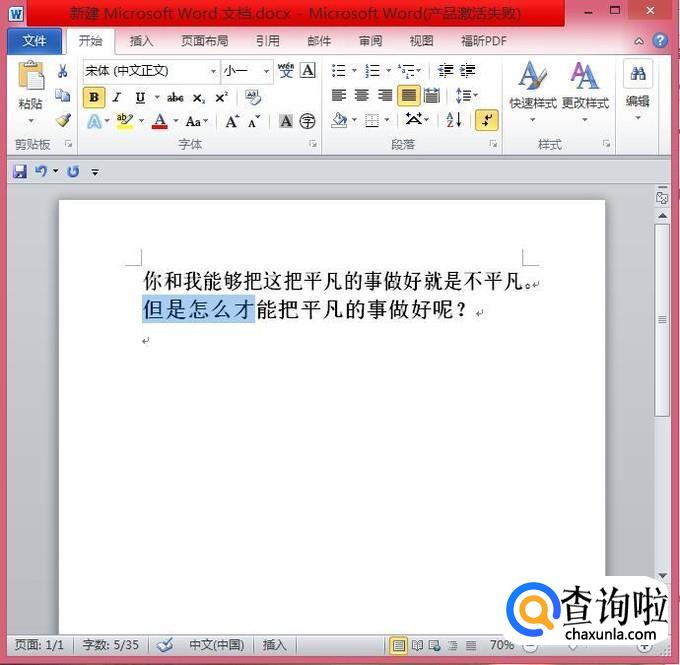
Task: Decrease paragraph indent
Action: pyautogui.click(x=445, y=70)
